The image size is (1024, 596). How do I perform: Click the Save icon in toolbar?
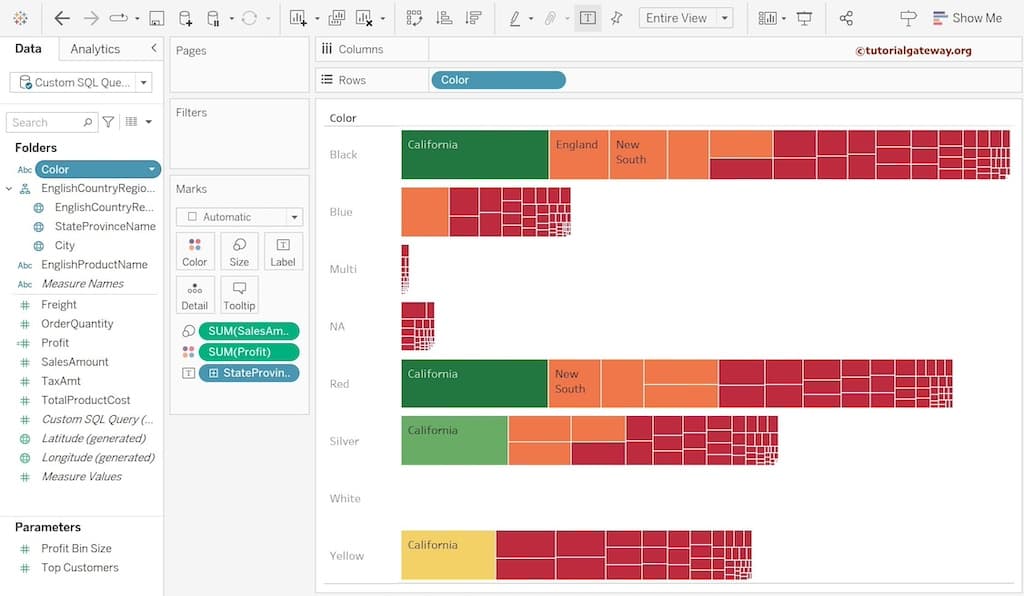pos(156,18)
